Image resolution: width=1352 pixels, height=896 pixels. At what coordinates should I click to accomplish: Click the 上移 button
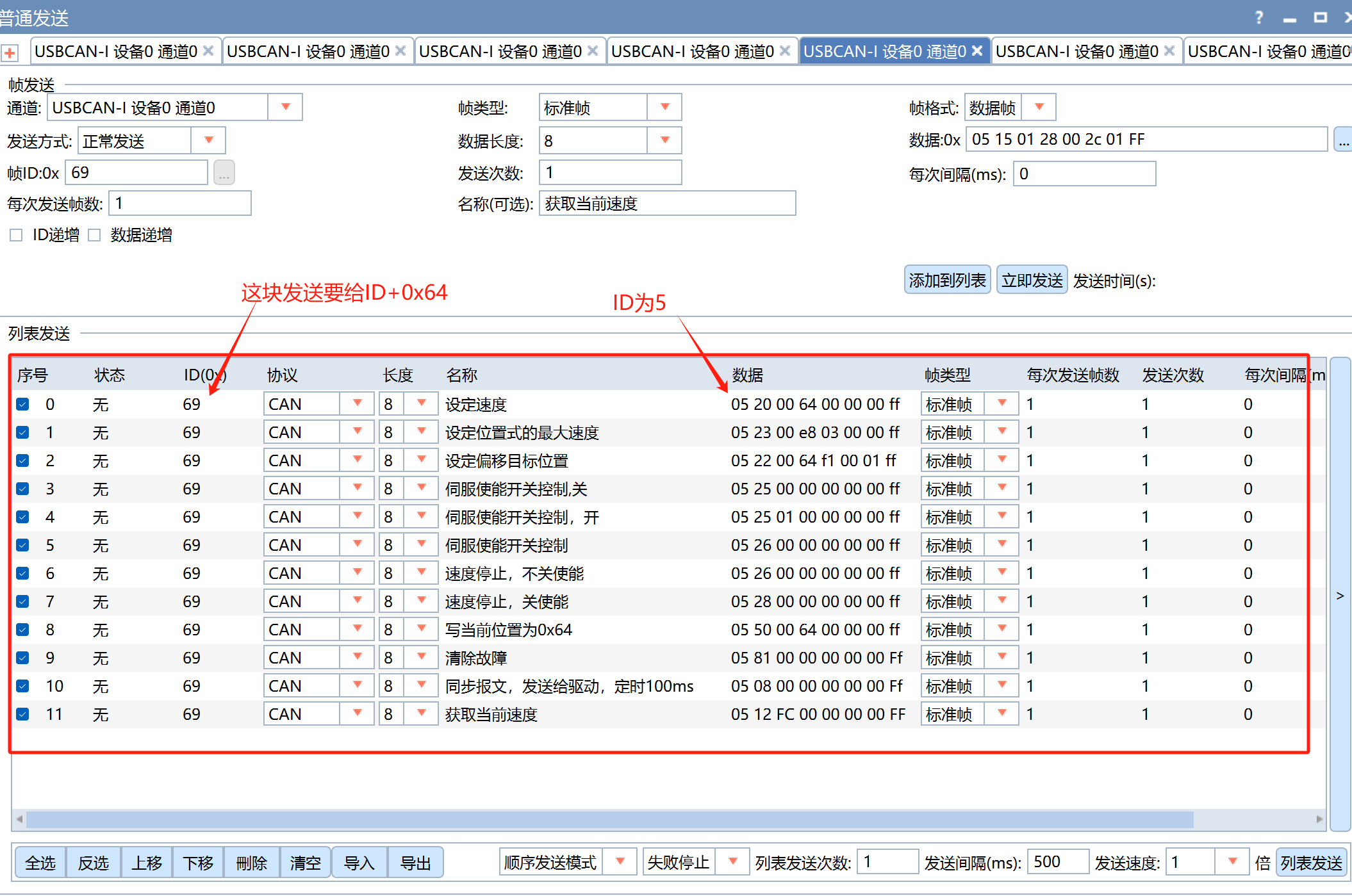(147, 863)
